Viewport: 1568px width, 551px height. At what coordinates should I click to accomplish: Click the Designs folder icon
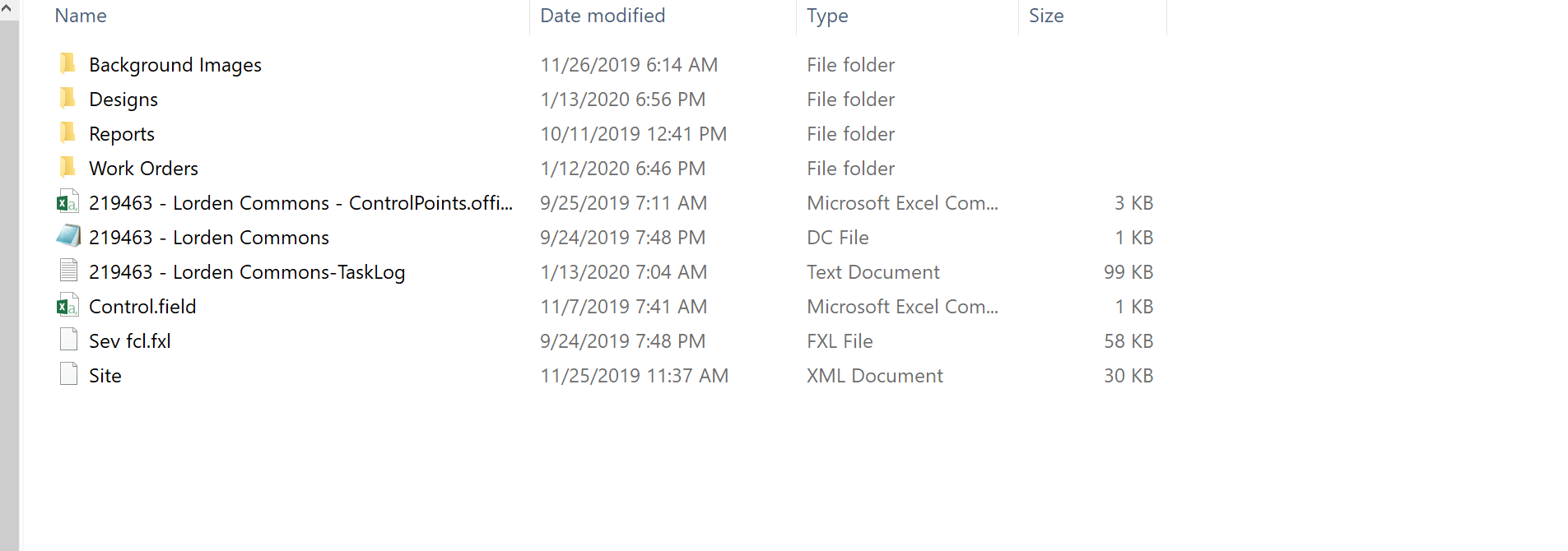coord(67,99)
